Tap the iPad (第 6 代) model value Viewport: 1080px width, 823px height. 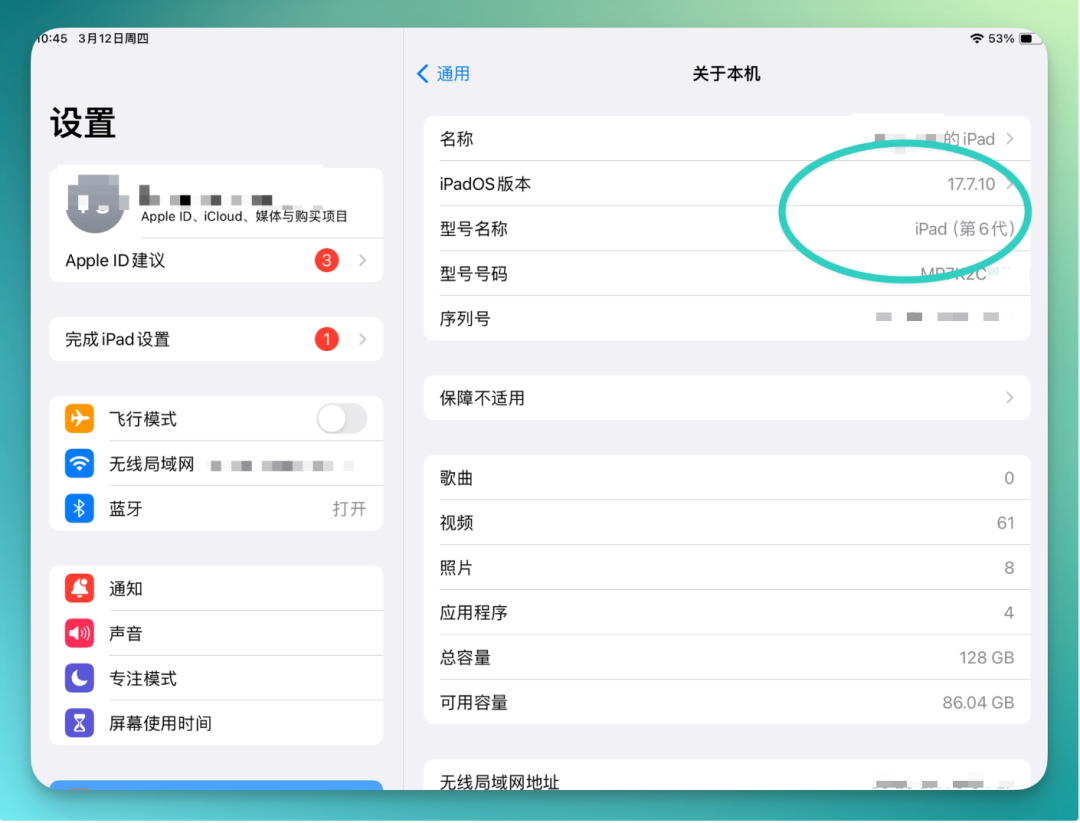(964, 229)
